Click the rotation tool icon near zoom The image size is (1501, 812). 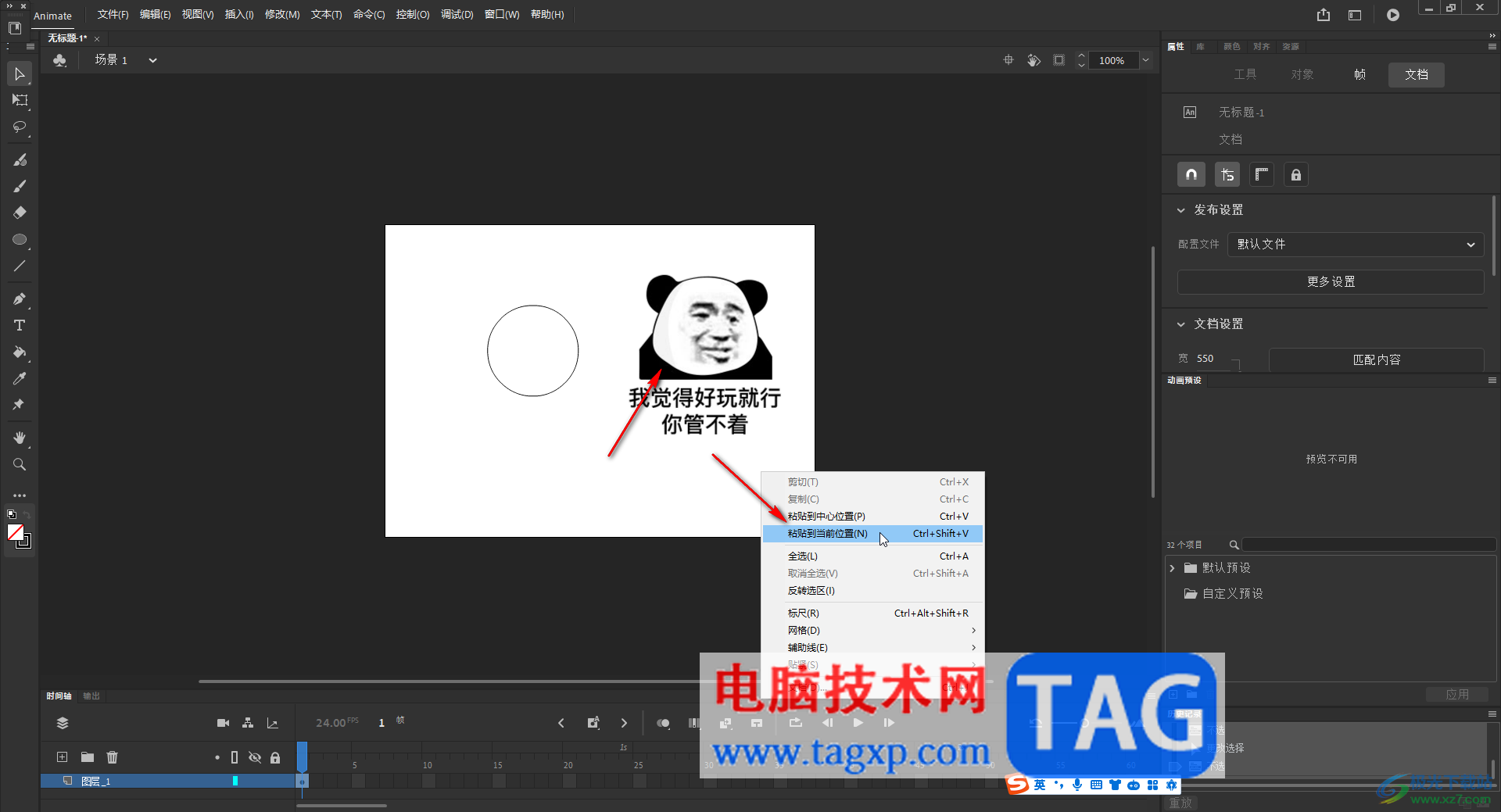(x=1034, y=60)
